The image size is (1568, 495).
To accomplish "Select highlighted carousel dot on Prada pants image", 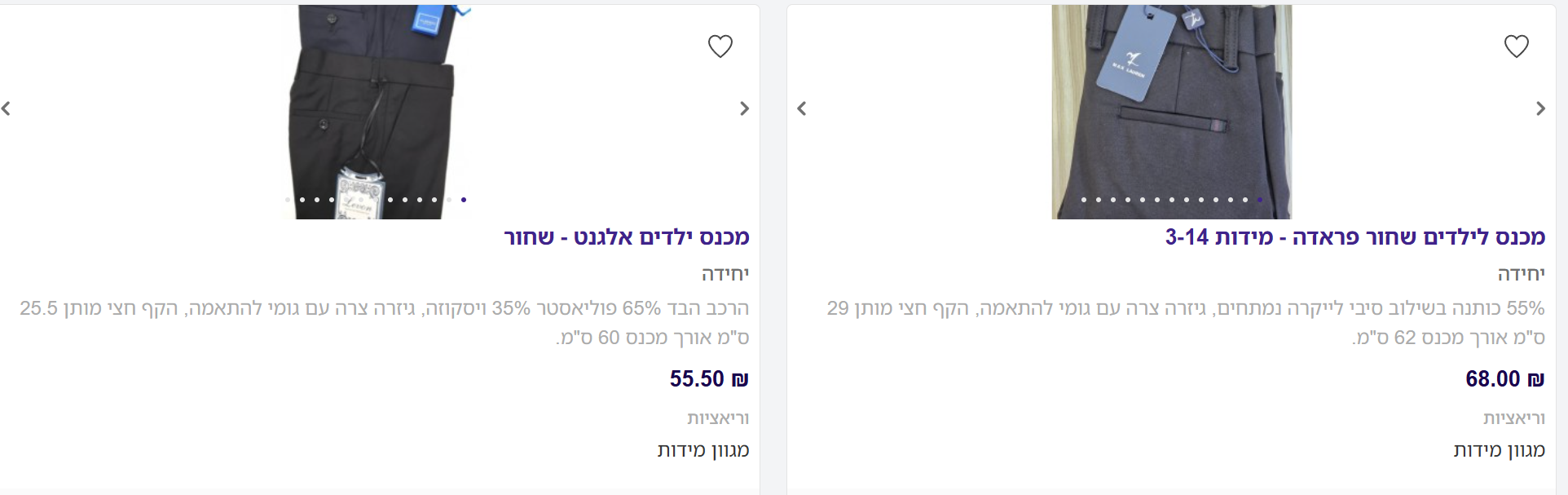I will point(1260,200).
